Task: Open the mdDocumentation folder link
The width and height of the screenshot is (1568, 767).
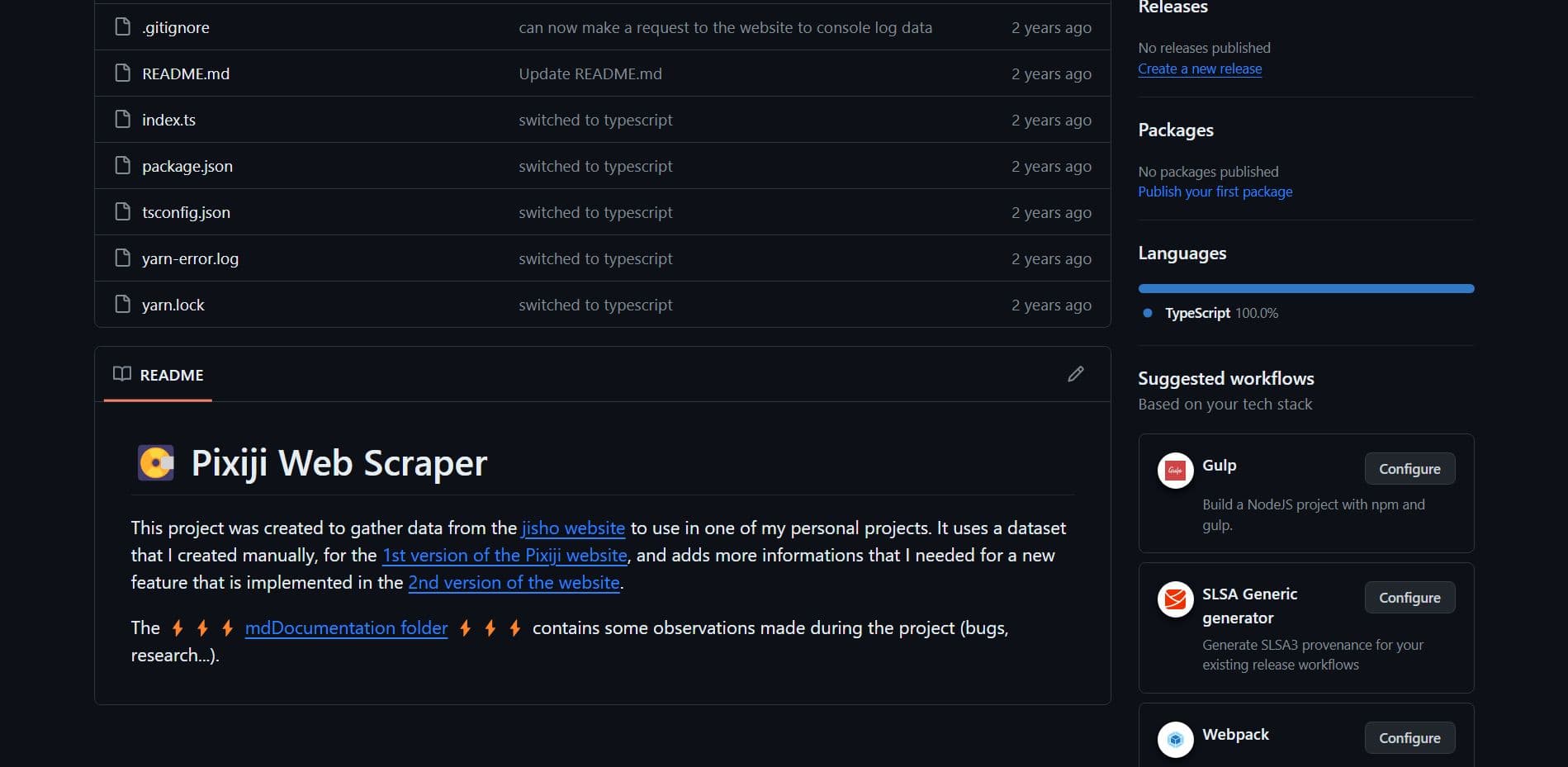Action: (x=346, y=628)
